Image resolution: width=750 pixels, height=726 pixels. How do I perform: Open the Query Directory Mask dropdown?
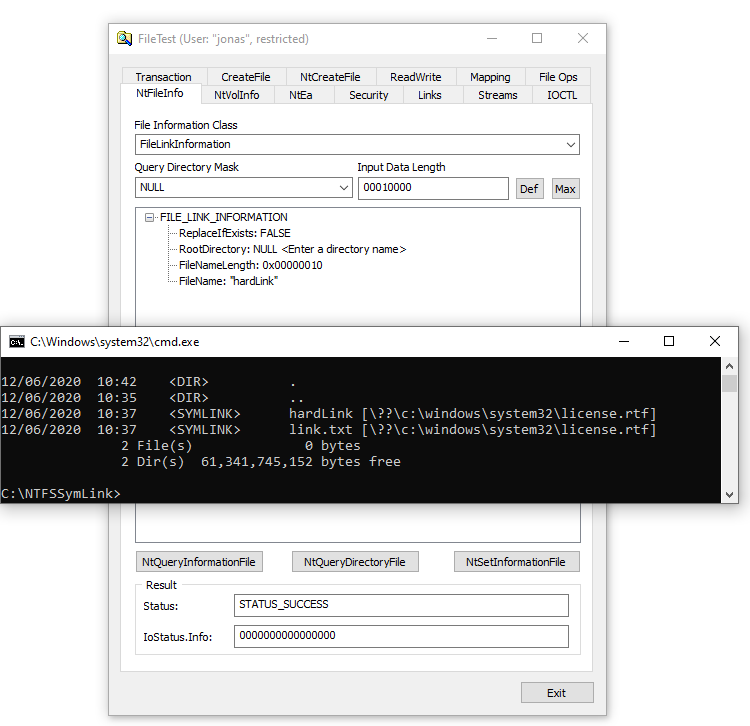(244, 187)
